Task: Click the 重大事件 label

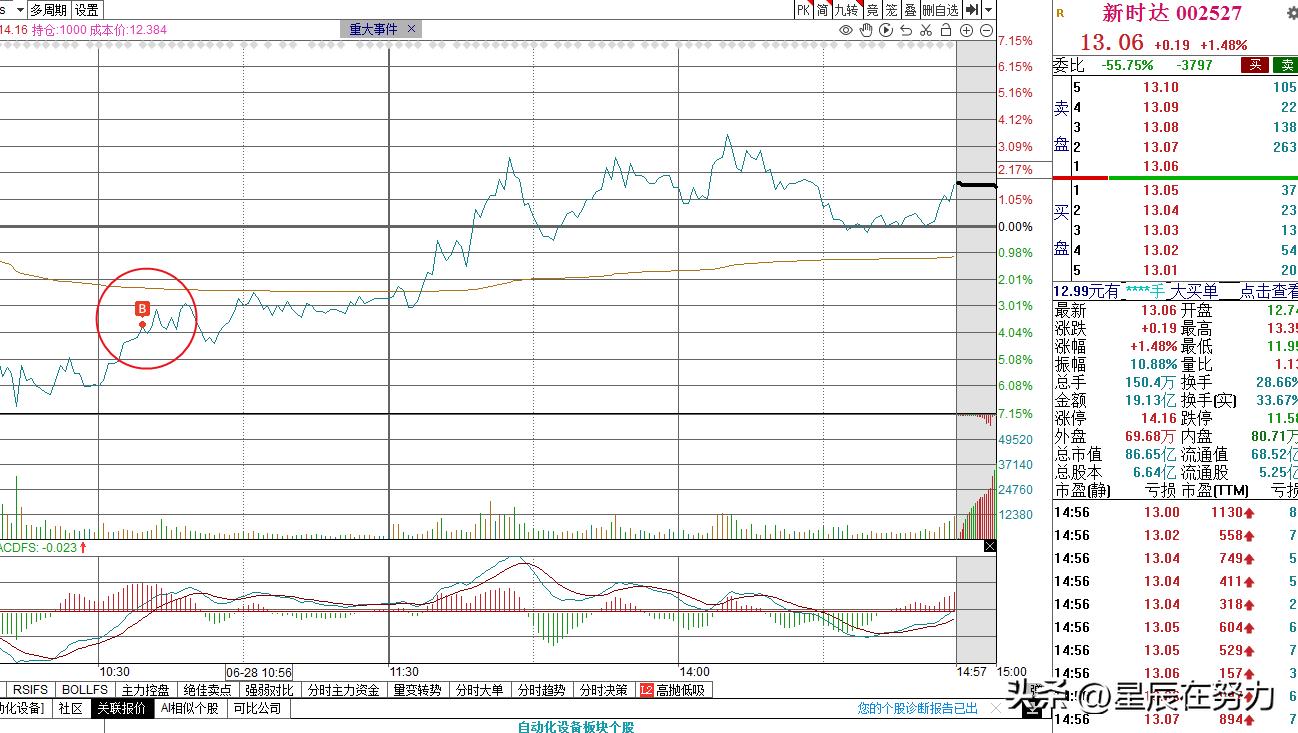Action: click(x=373, y=29)
